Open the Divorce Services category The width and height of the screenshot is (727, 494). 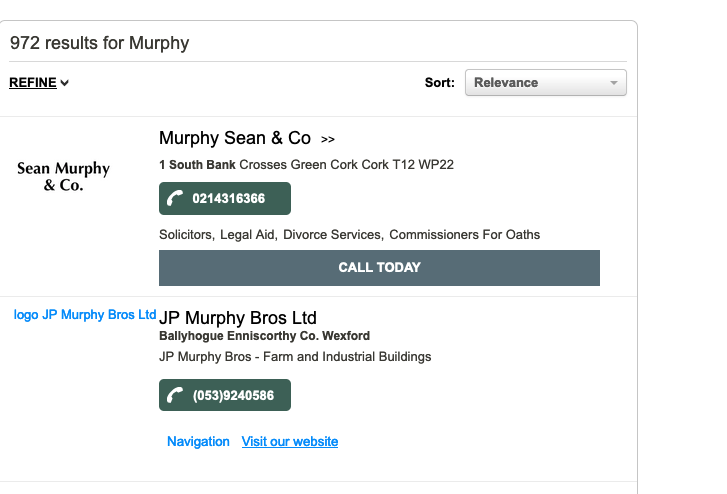[x=332, y=235]
